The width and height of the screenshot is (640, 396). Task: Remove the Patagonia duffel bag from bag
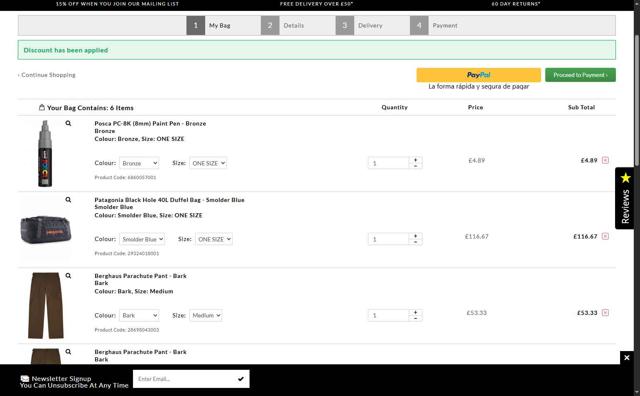(605, 236)
